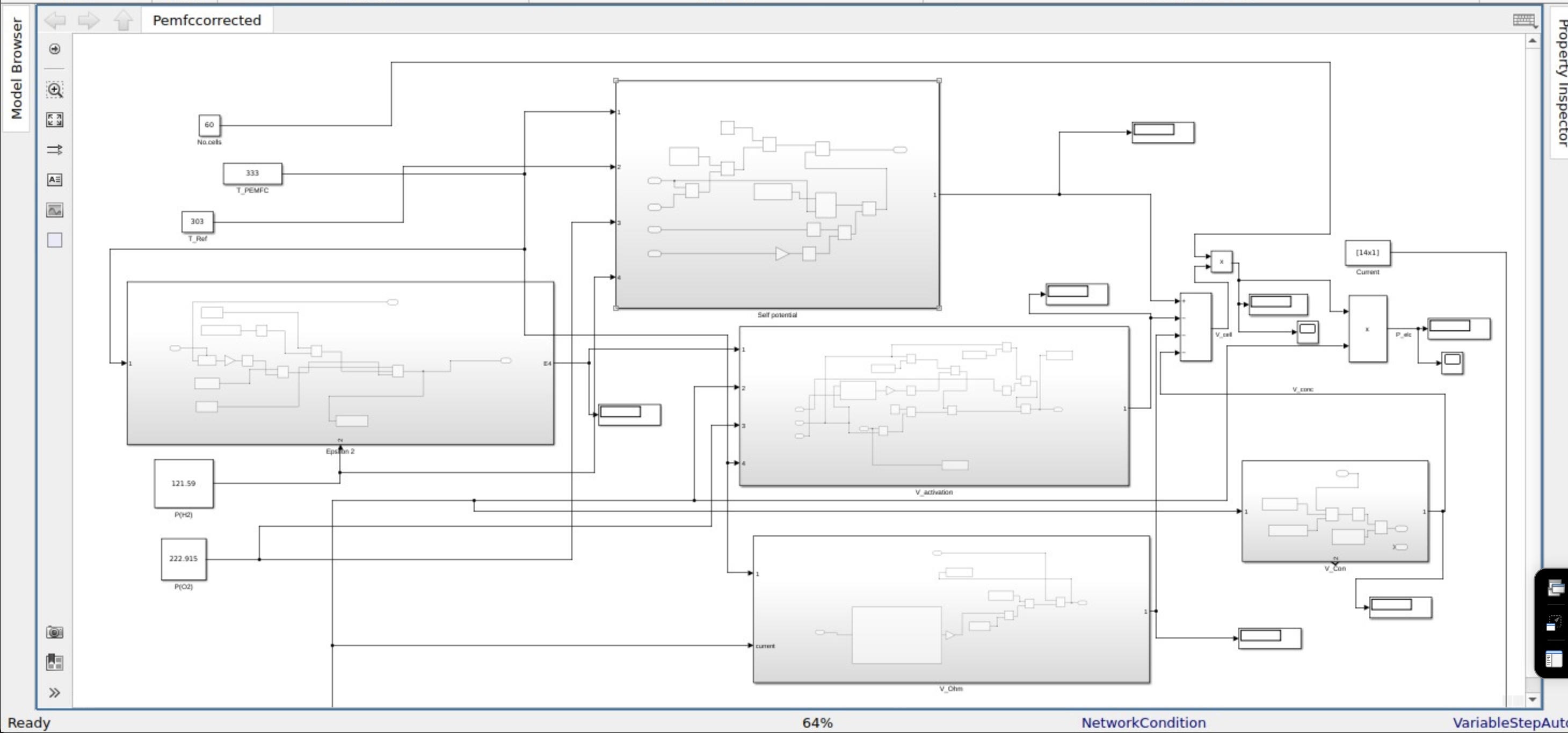Click the Fit to View icon

(55, 120)
